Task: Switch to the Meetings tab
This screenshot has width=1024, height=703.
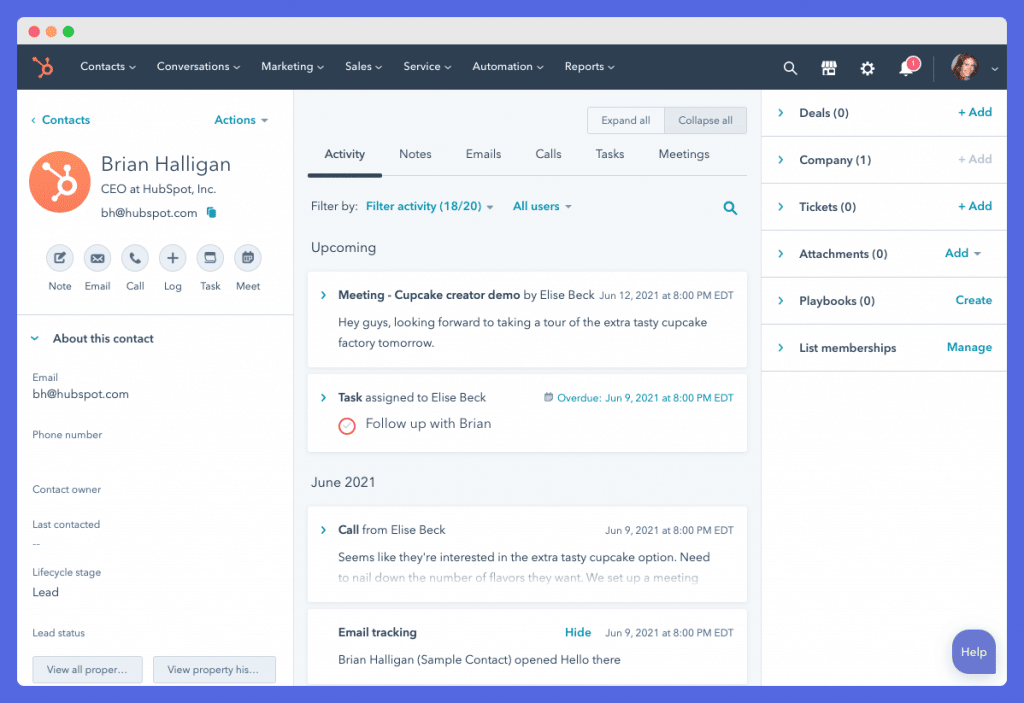Action: click(x=684, y=154)
